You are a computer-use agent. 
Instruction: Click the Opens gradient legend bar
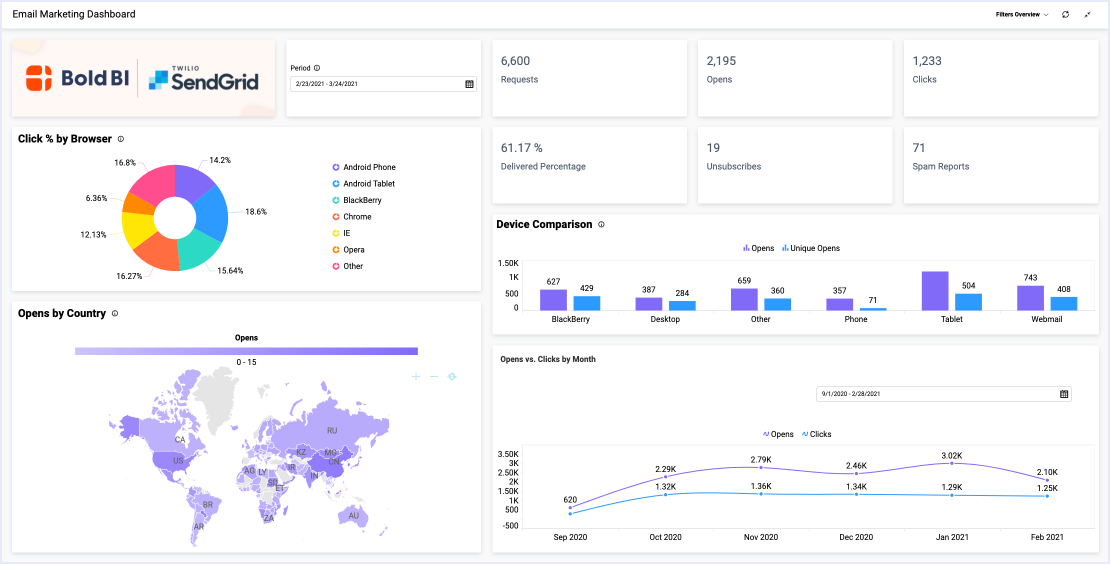pyautogui.click(x=246, y=351)
